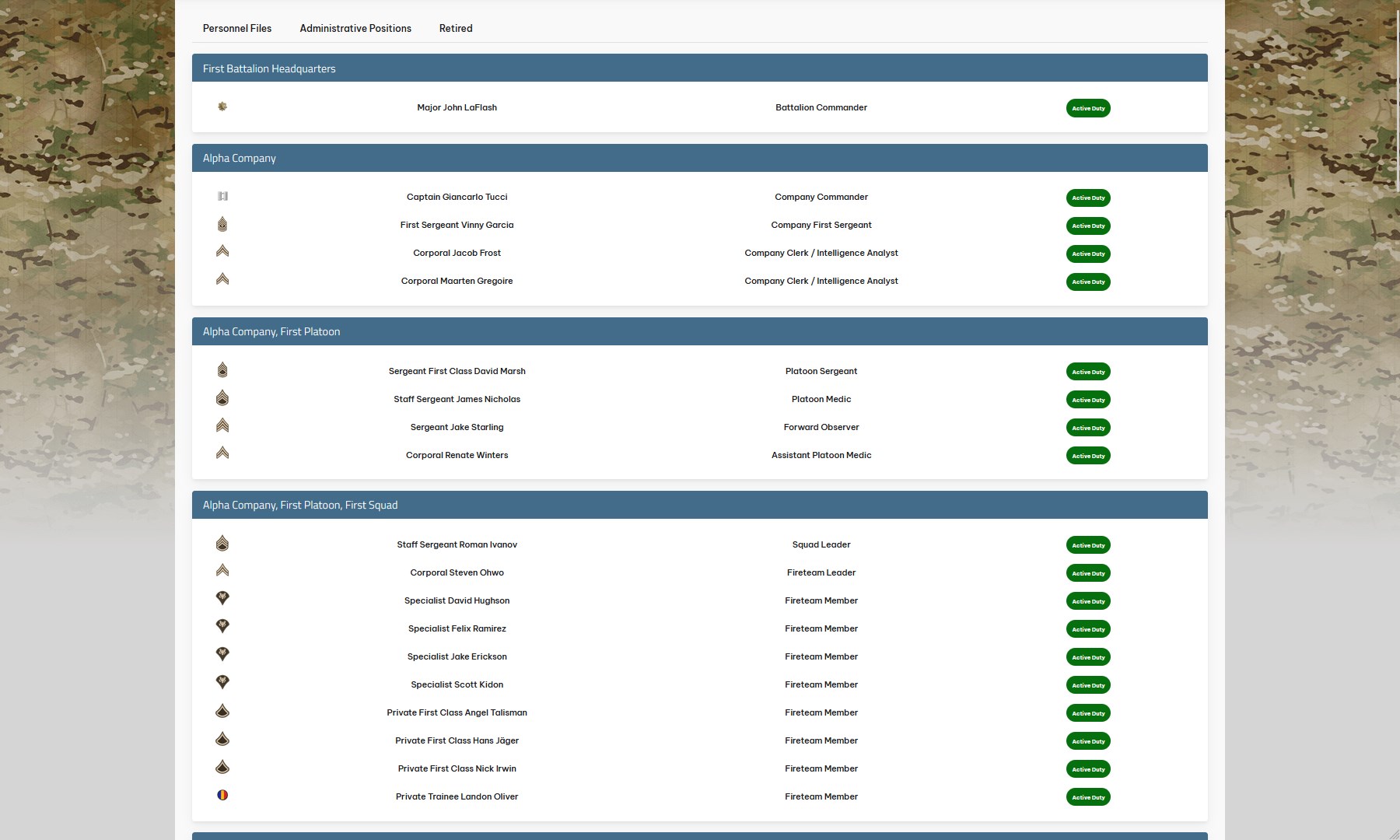Select the Retired tab
Image resolution: width=1400 pixels, height=840 pixels.
click(x=456, y=28)
